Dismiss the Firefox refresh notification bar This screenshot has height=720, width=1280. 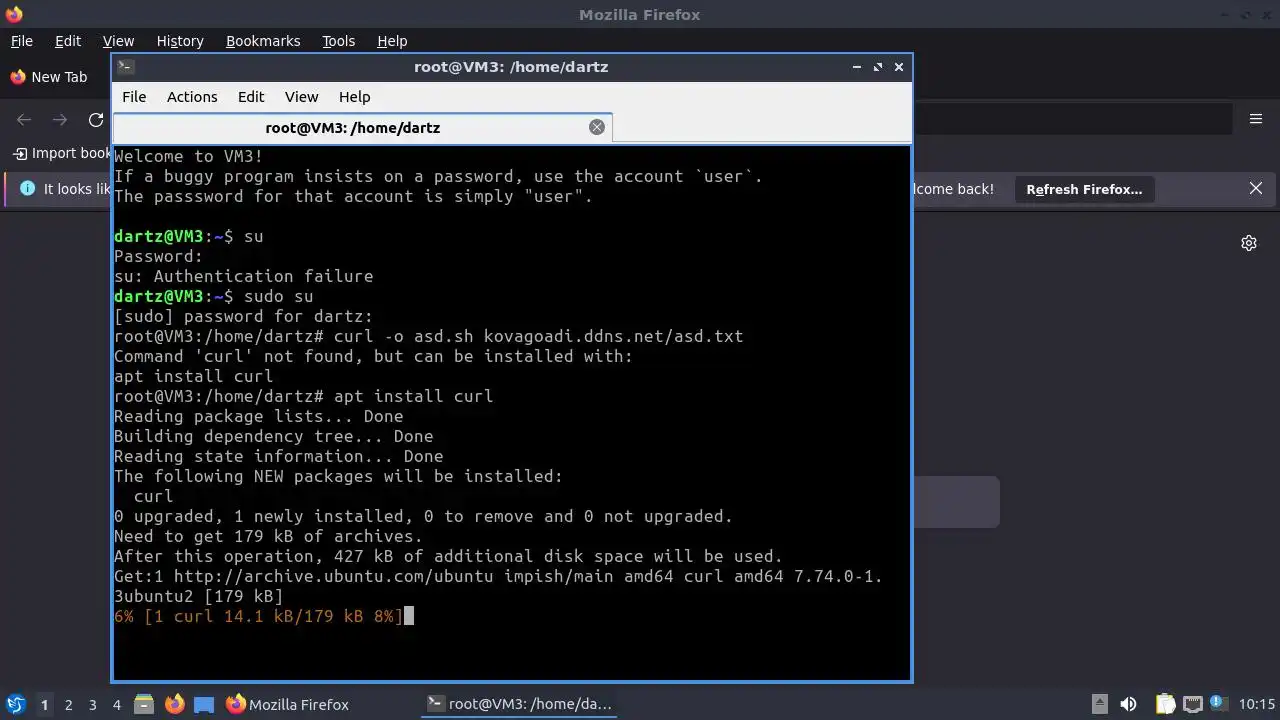[1256, 188]
